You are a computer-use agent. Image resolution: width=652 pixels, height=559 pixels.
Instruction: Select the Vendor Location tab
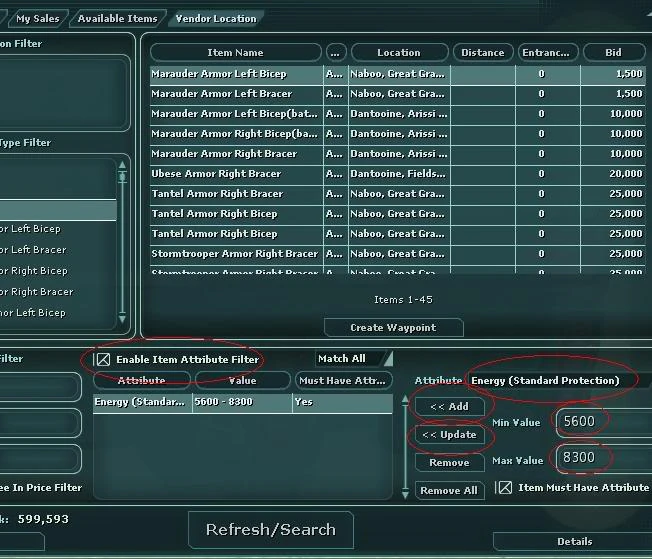coord(216,19)
